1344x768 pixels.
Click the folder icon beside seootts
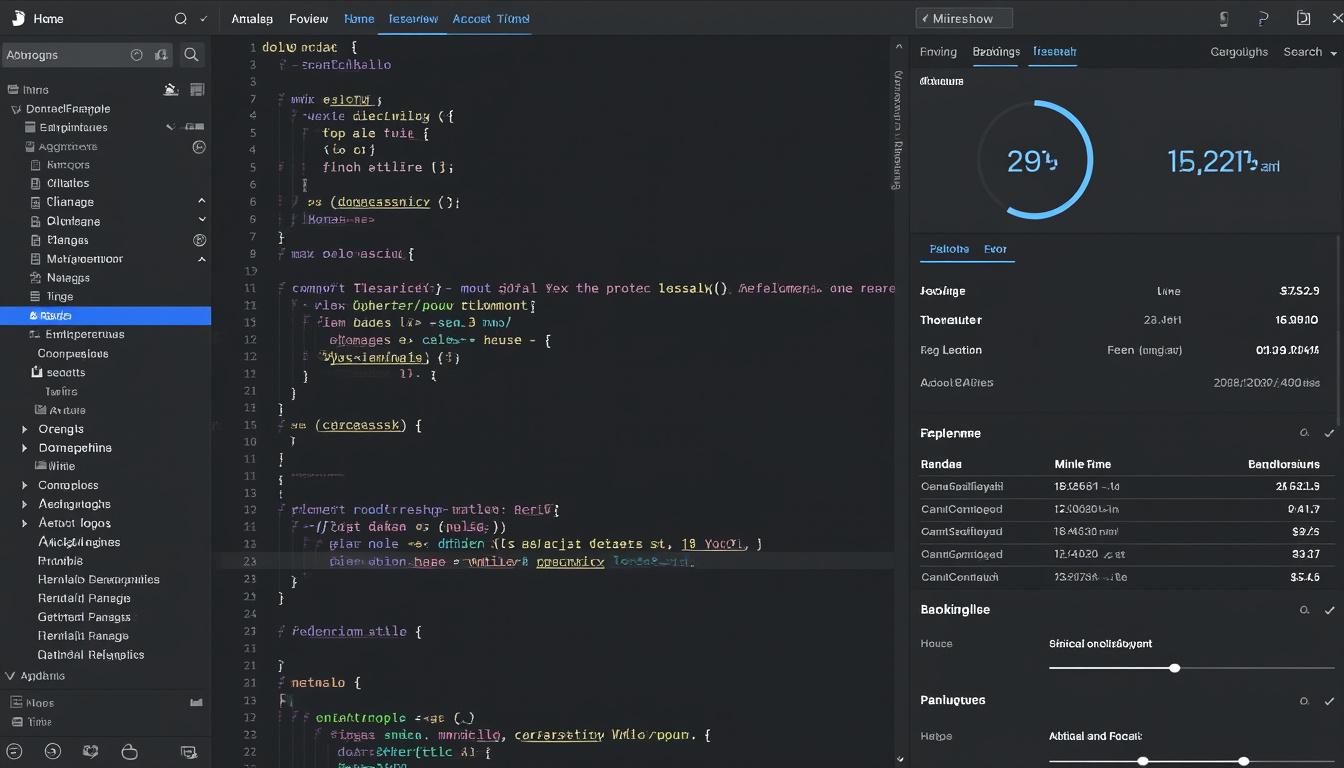tap(37, 372)
